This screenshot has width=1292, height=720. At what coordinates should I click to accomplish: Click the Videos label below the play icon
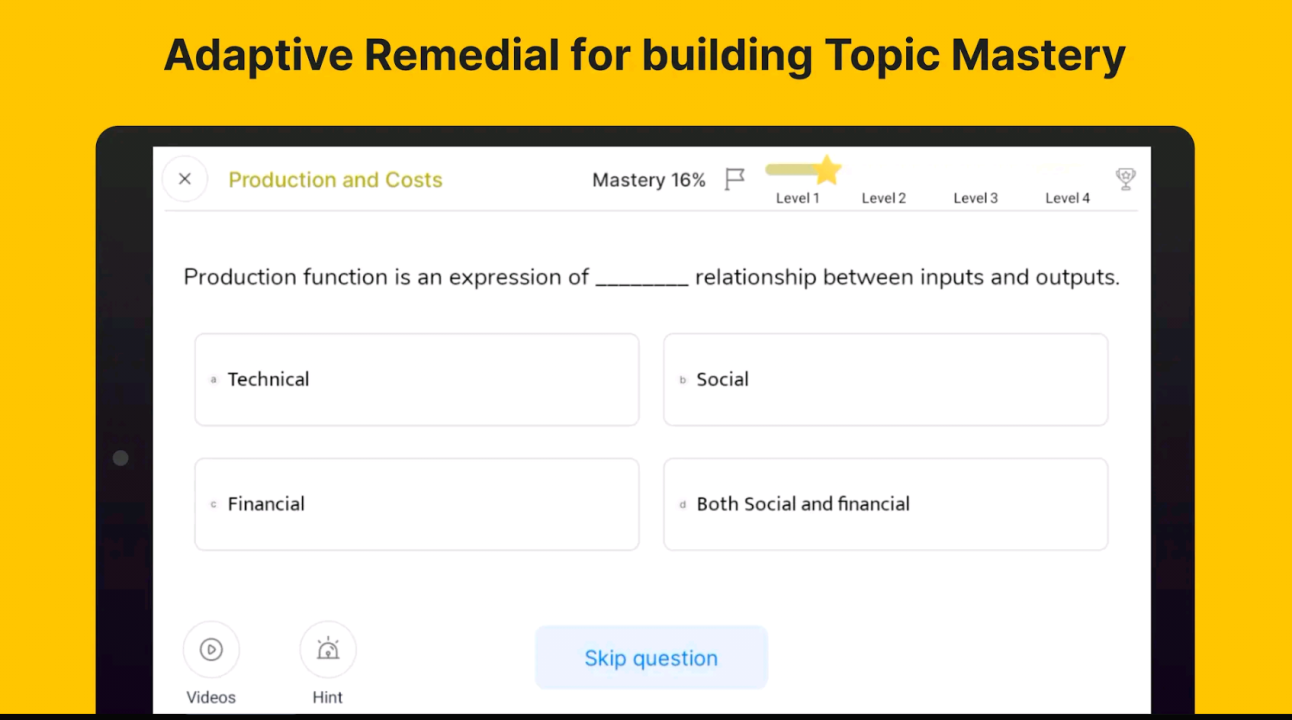(211, 697)
